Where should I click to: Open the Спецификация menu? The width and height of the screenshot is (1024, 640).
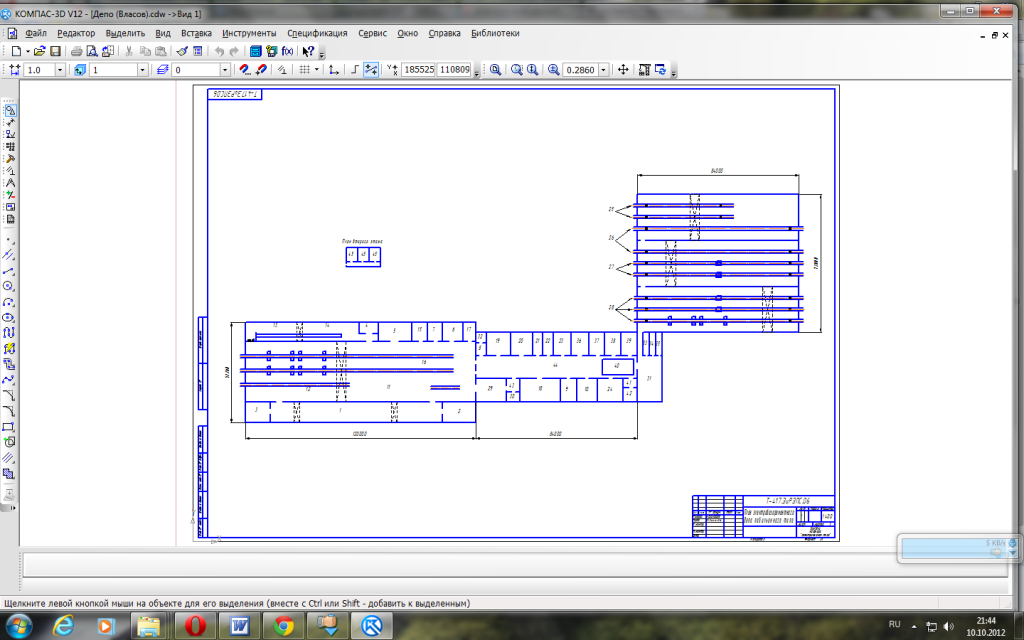[x=317, y=33]
